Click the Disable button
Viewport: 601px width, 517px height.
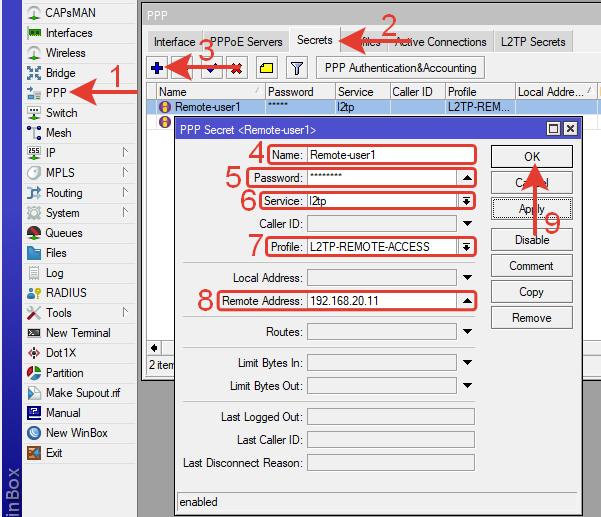pos(531,240)
